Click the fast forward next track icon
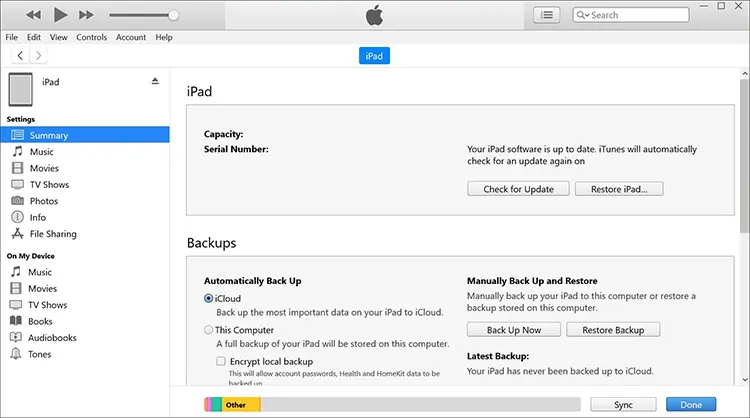The image size is (750, 418). (86, 15)
